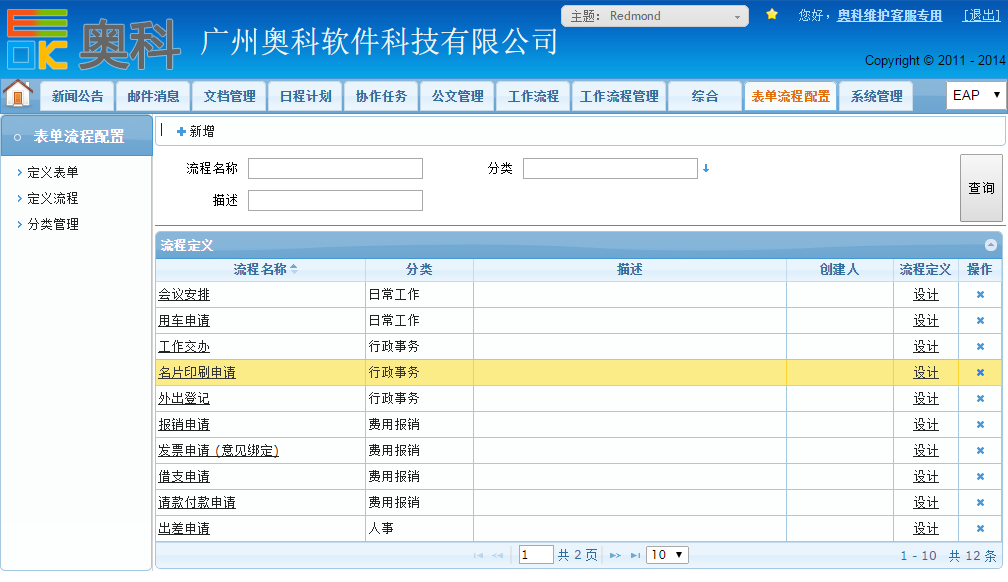Open the EAP system selector dropdown
This screenshot has width=1008, height=582.
coord(975,95)
